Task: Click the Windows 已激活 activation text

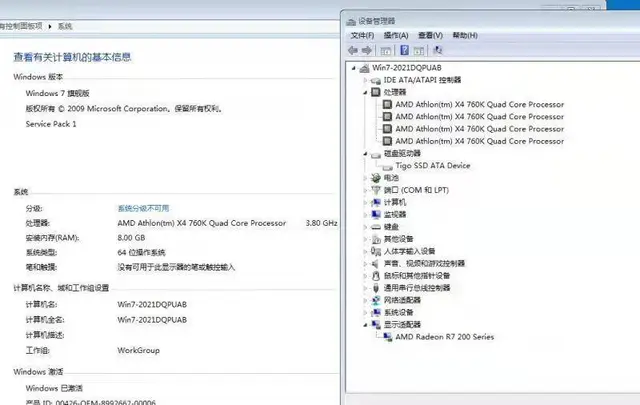Action: (x=54, y=388)
